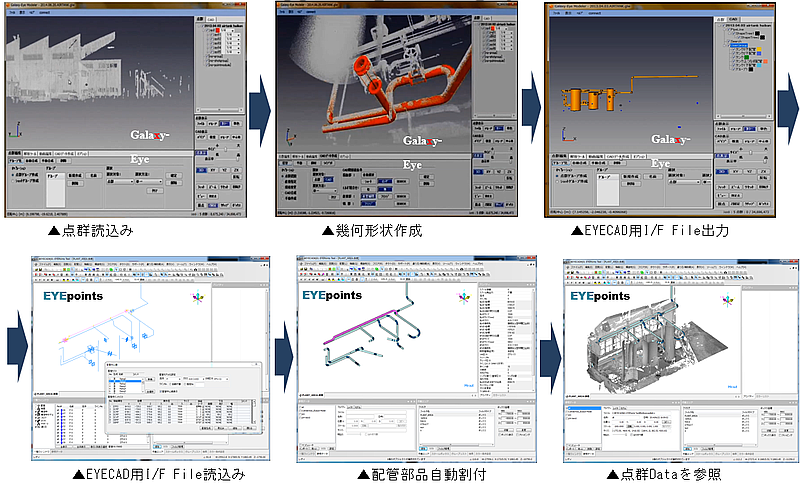800x484 pixels.
Task: Open the right combo box in the first window's bottom panel
Action: [149, 182]
